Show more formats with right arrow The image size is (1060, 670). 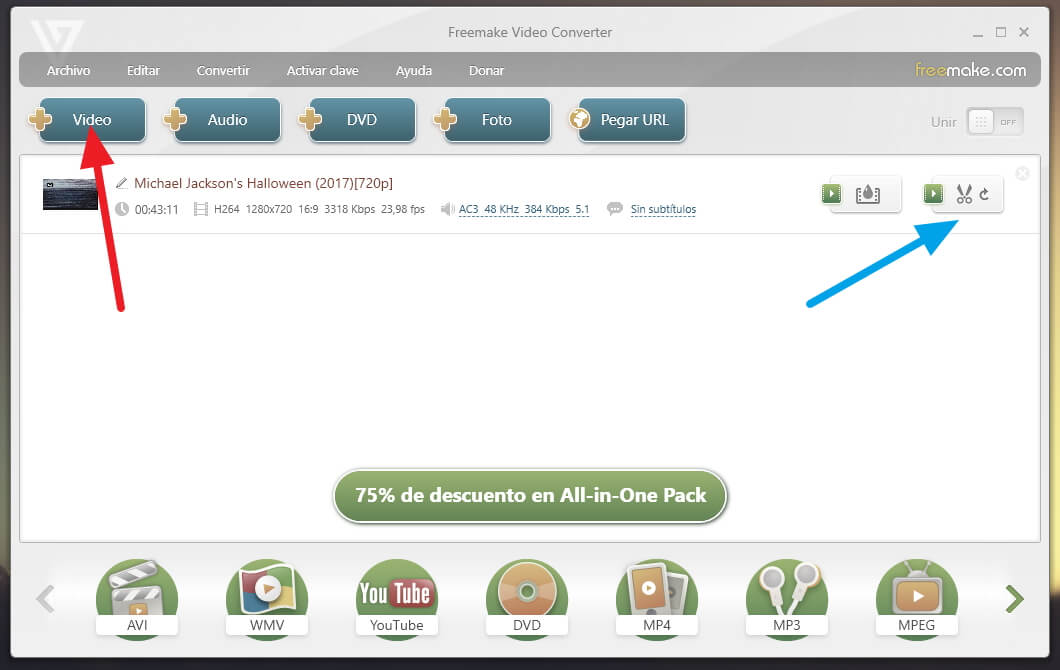pyautogui.click(x=1014, y=598)
